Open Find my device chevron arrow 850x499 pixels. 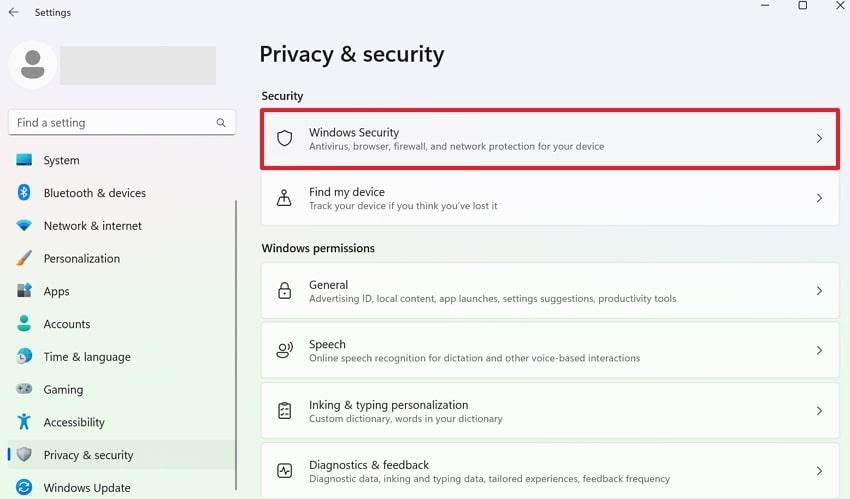(x=819, y=198)
